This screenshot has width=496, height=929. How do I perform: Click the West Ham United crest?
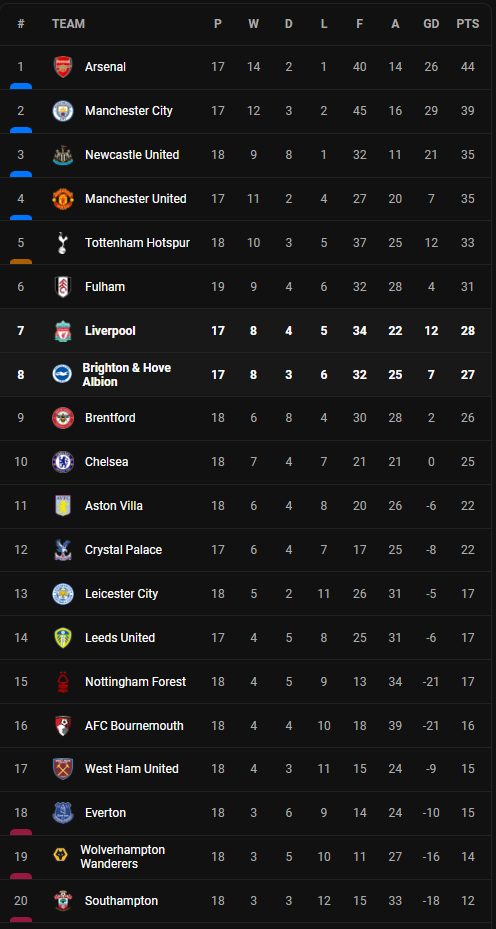click(62, 768)
